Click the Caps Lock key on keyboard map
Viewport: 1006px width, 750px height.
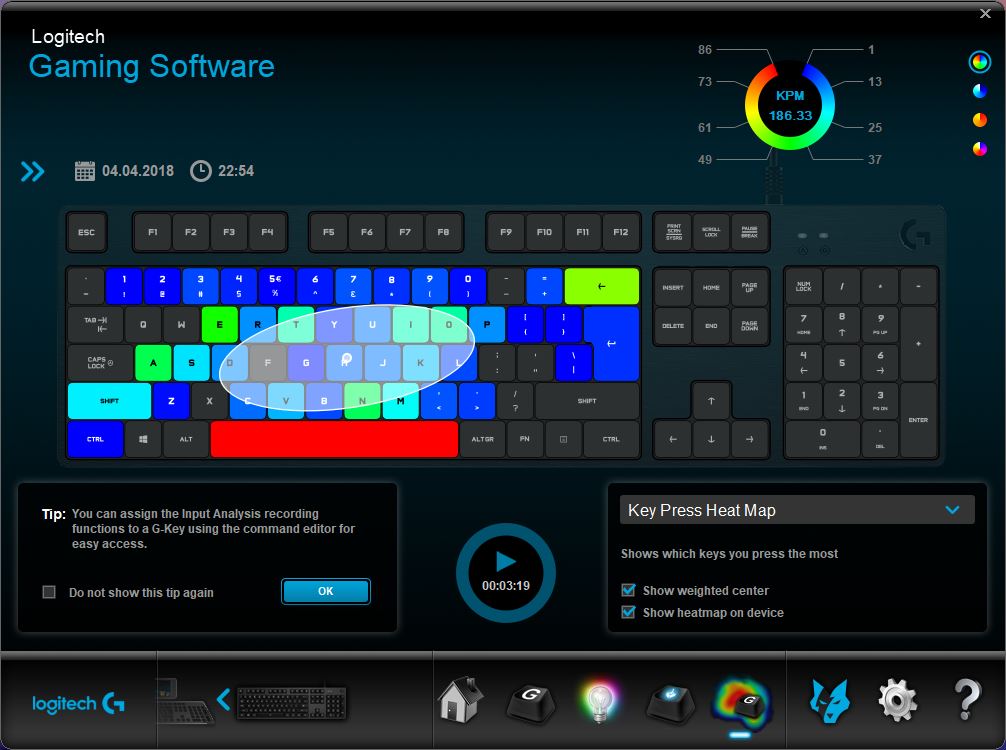(100, 363)
